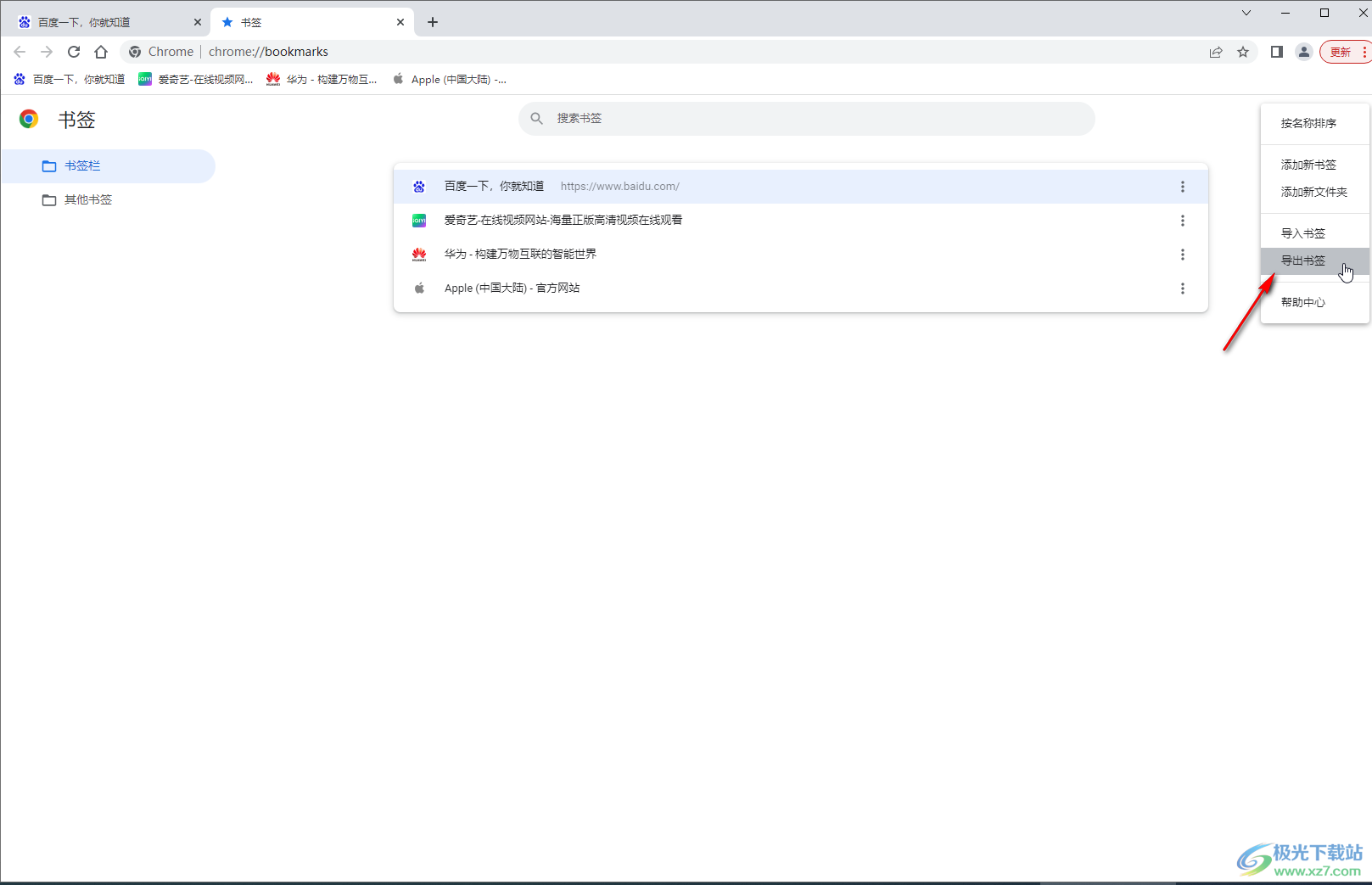
Task: Maximize the browser window
Action: click(1324, 13)
